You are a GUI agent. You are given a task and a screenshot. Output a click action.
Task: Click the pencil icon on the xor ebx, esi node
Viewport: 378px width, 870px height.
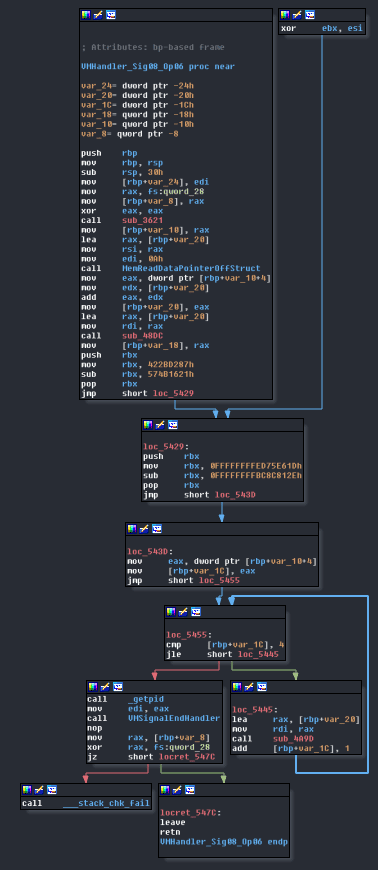[x=298, y=15]
